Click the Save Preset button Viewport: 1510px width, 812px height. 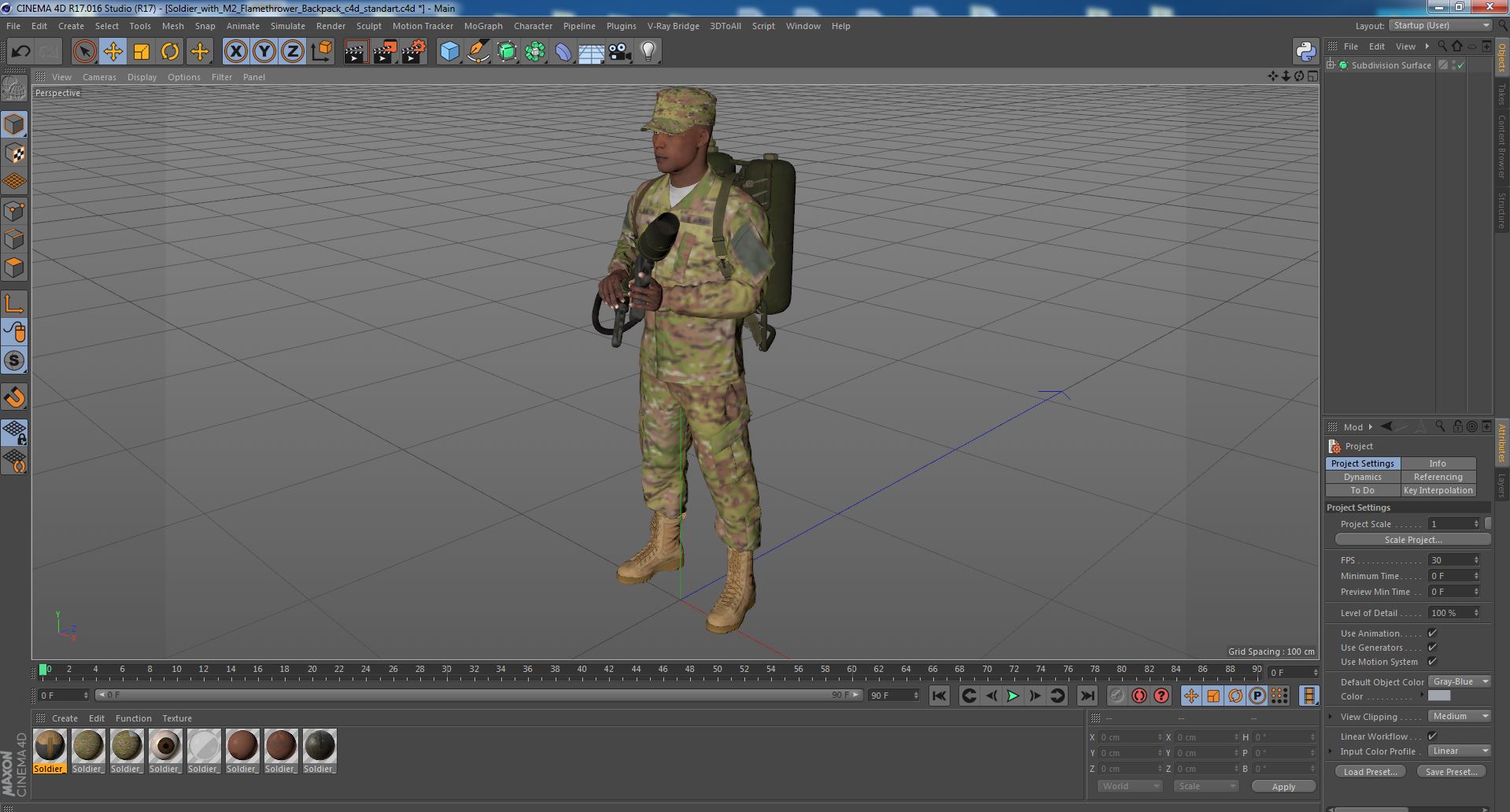1452,772
